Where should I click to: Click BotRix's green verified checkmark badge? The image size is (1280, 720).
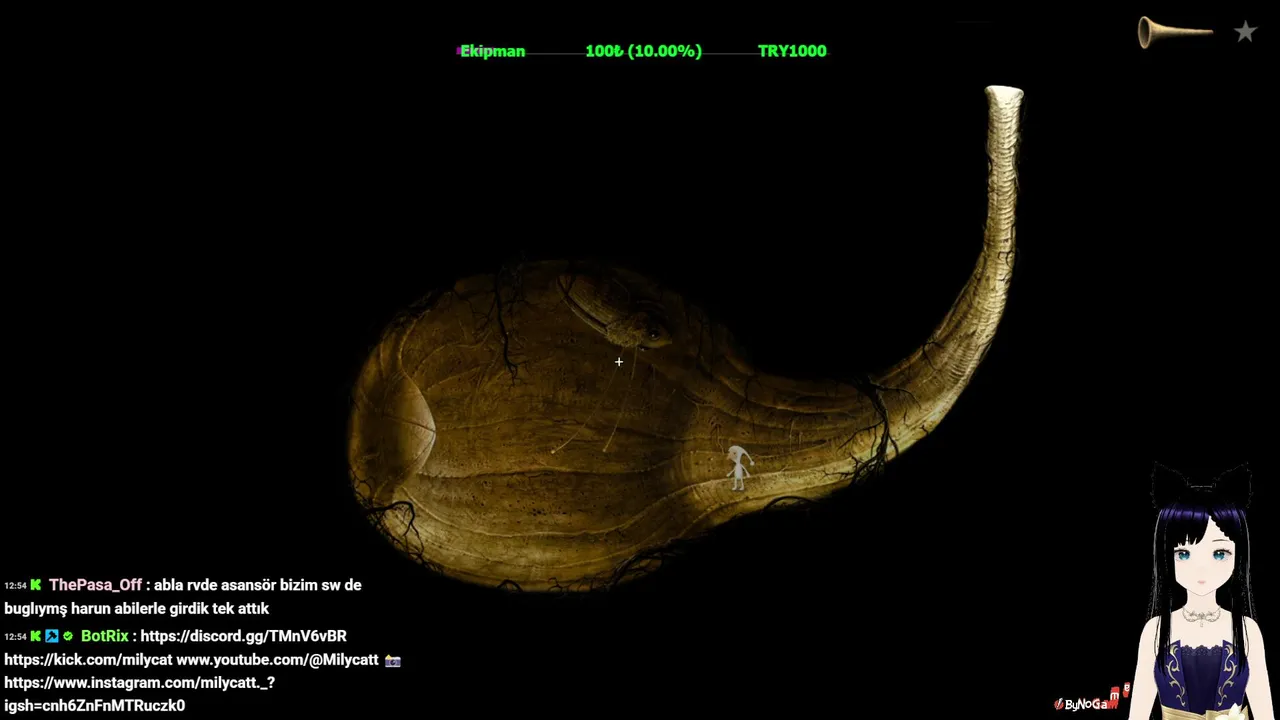coord(68,636)
